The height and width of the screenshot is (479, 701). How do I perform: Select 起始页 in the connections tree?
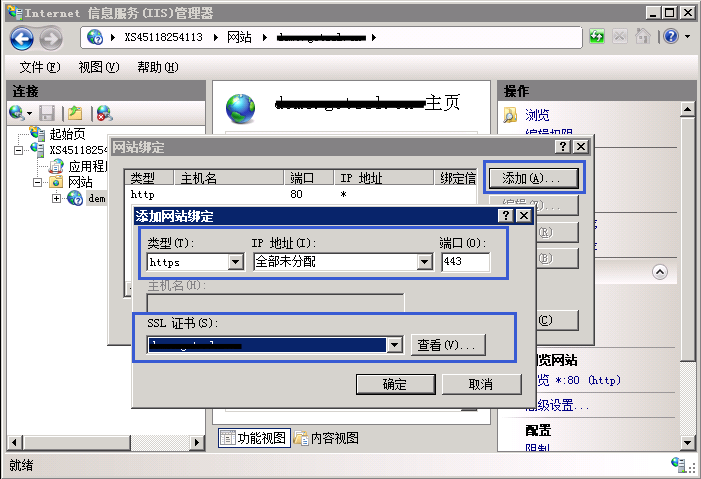68,134
